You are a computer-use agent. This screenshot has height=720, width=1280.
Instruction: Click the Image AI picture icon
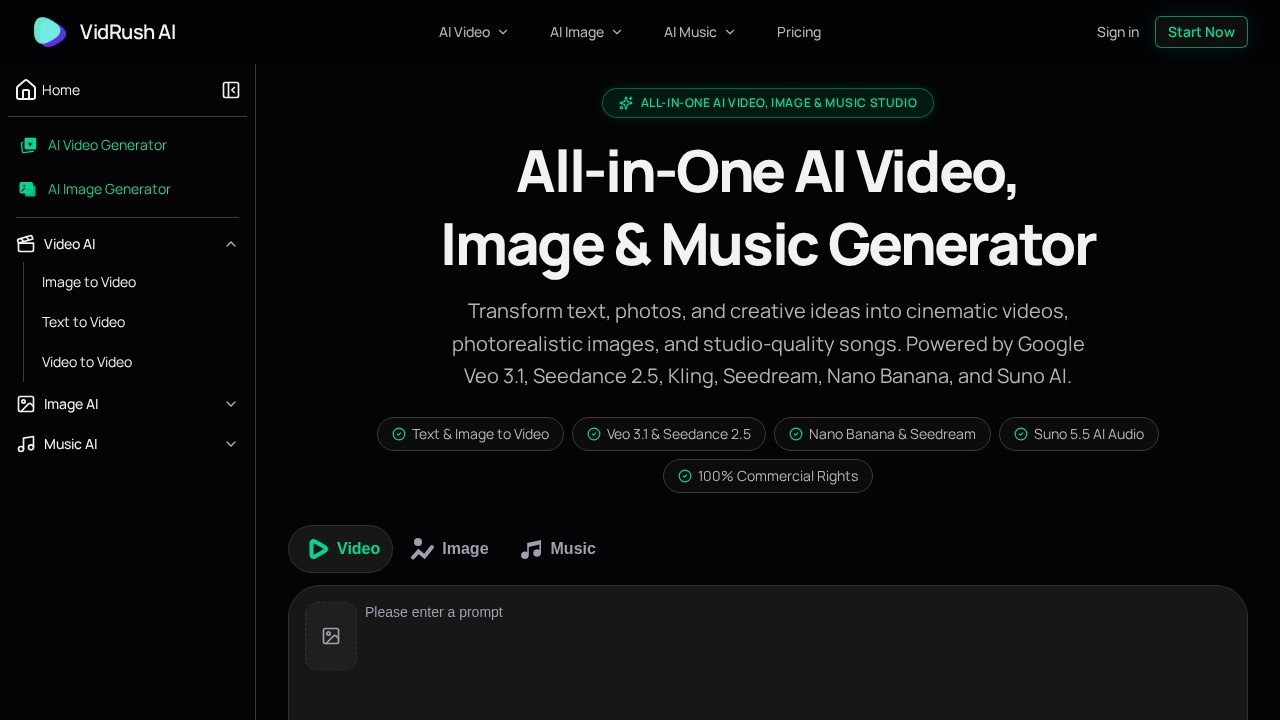[x=26, y=404]
